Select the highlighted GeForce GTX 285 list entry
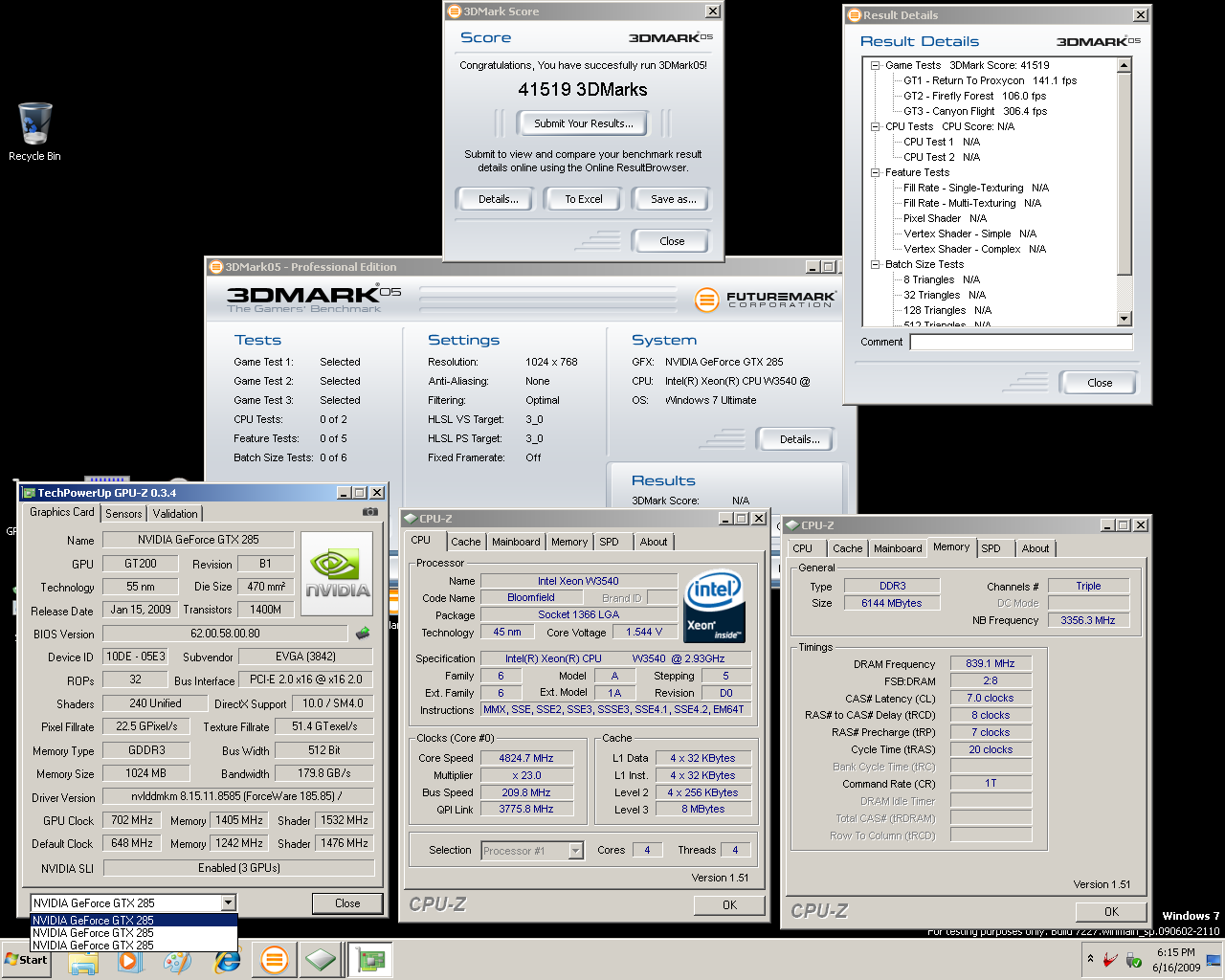This screenshot has height=980, width=1225. tap(133, 921)
